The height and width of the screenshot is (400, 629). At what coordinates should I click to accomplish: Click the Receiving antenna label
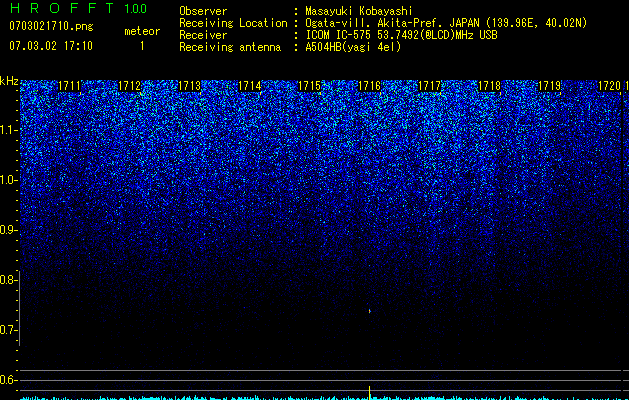coord(230,47)
